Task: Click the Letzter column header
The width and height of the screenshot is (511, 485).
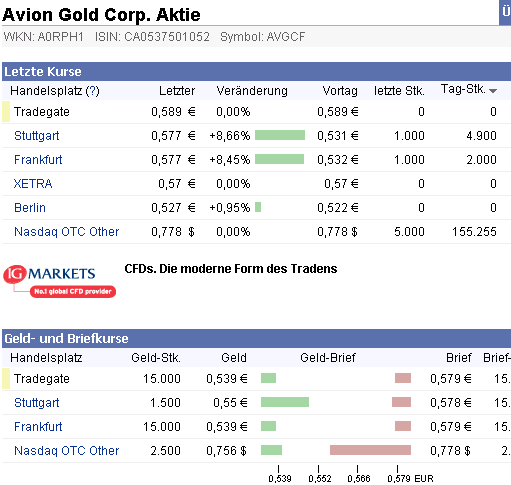Action: pyautogui.click(x=177, y=91)
